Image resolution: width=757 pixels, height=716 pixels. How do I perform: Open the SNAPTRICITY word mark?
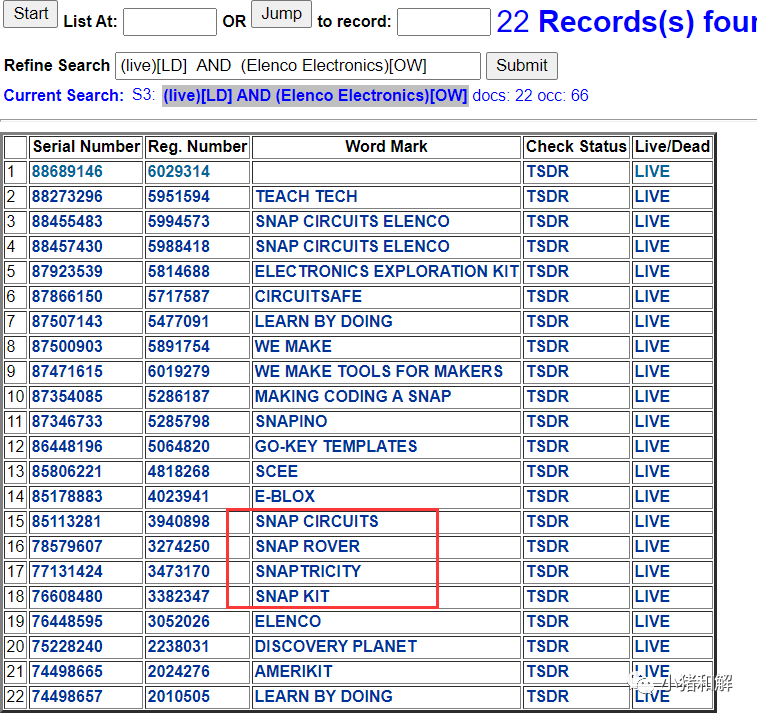point(308,572)
